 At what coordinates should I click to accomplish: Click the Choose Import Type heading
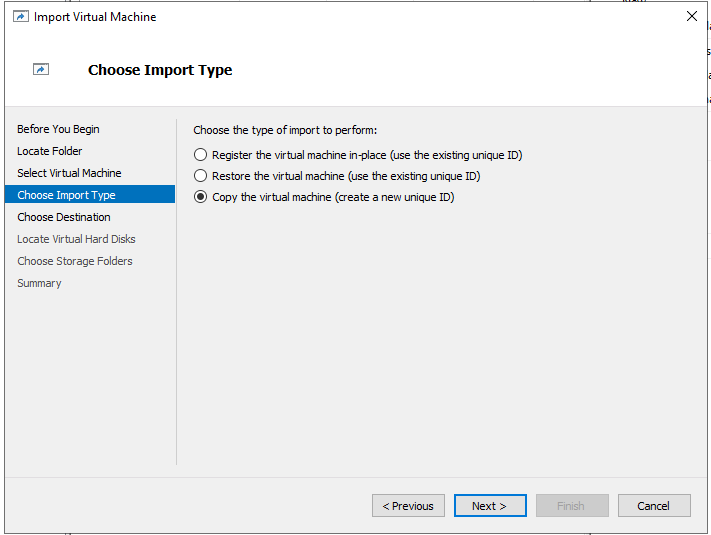160,70
